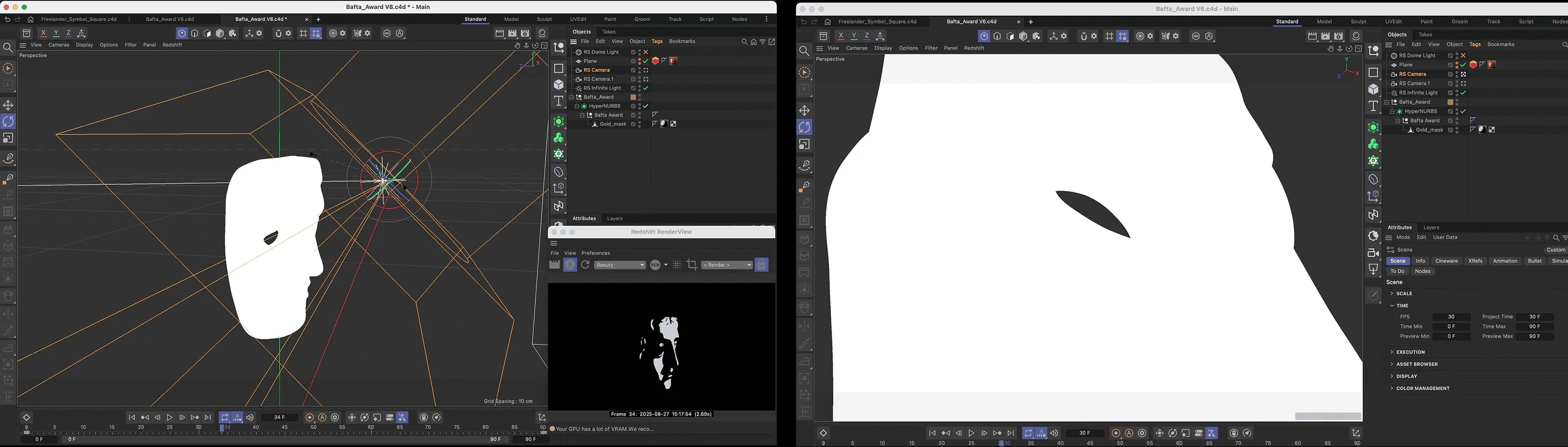
Task: Click the Gold_mask material tag in left window
Action: click(664, 124)
